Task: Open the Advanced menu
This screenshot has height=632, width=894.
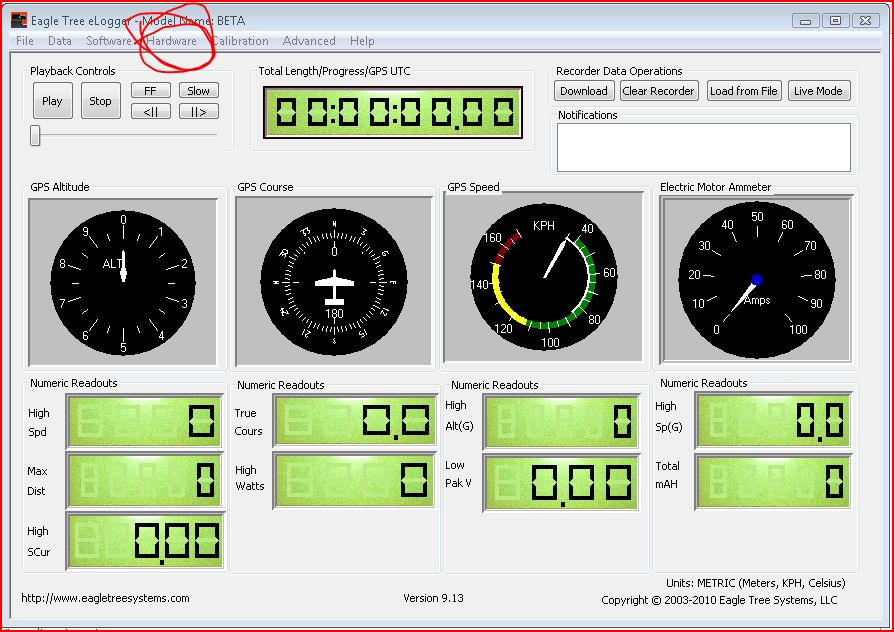Action: [309, 41]
